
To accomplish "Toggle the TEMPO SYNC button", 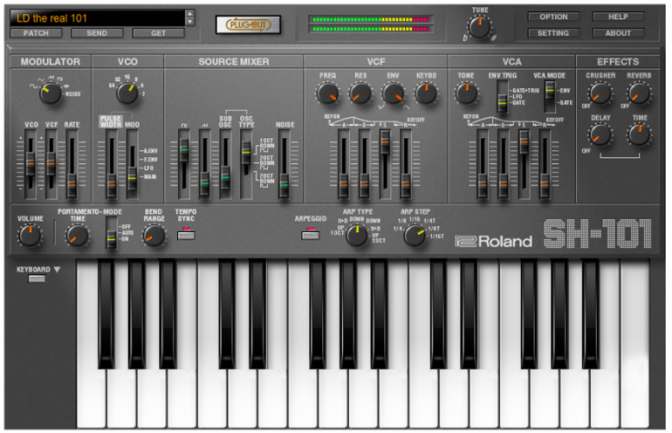I will point(186,234).
